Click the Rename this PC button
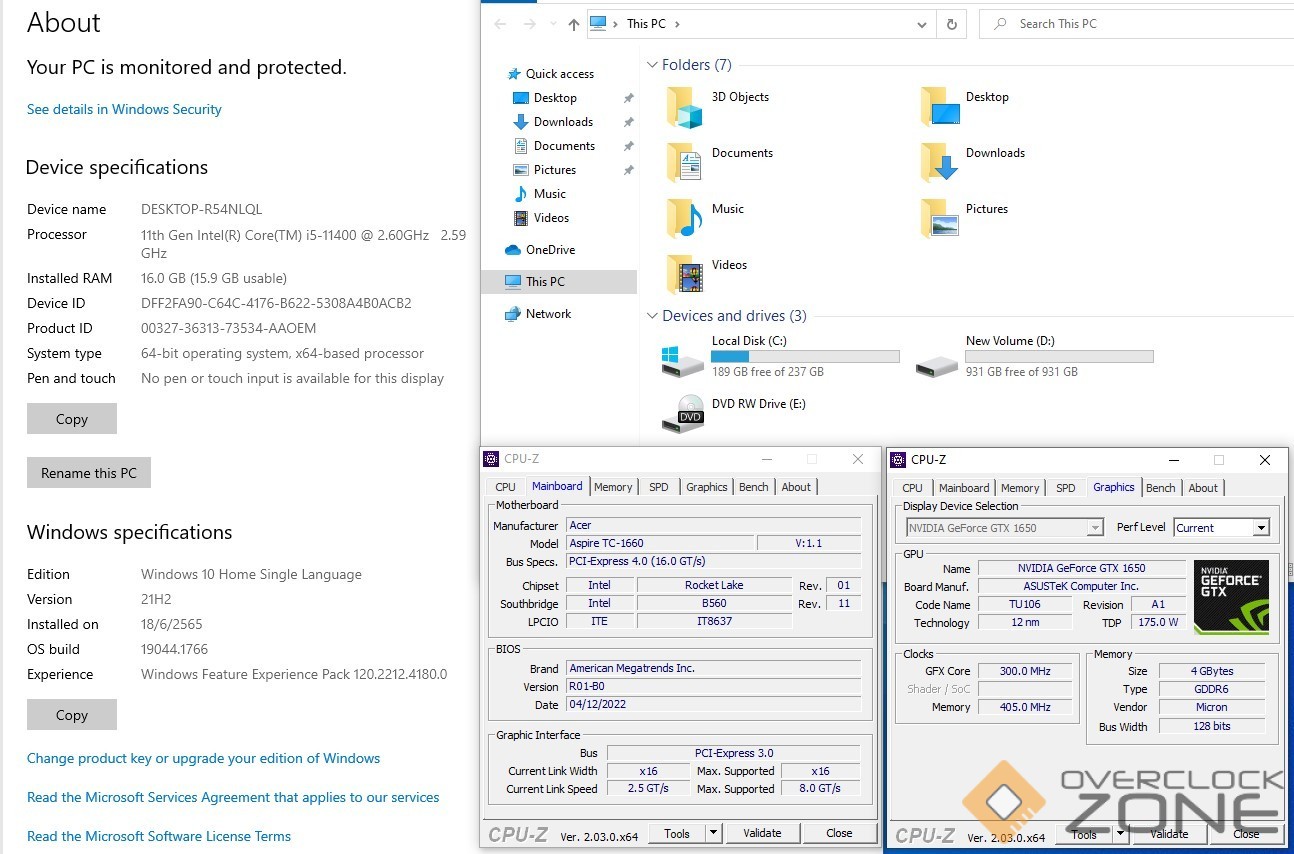 (x=88, y=473)
